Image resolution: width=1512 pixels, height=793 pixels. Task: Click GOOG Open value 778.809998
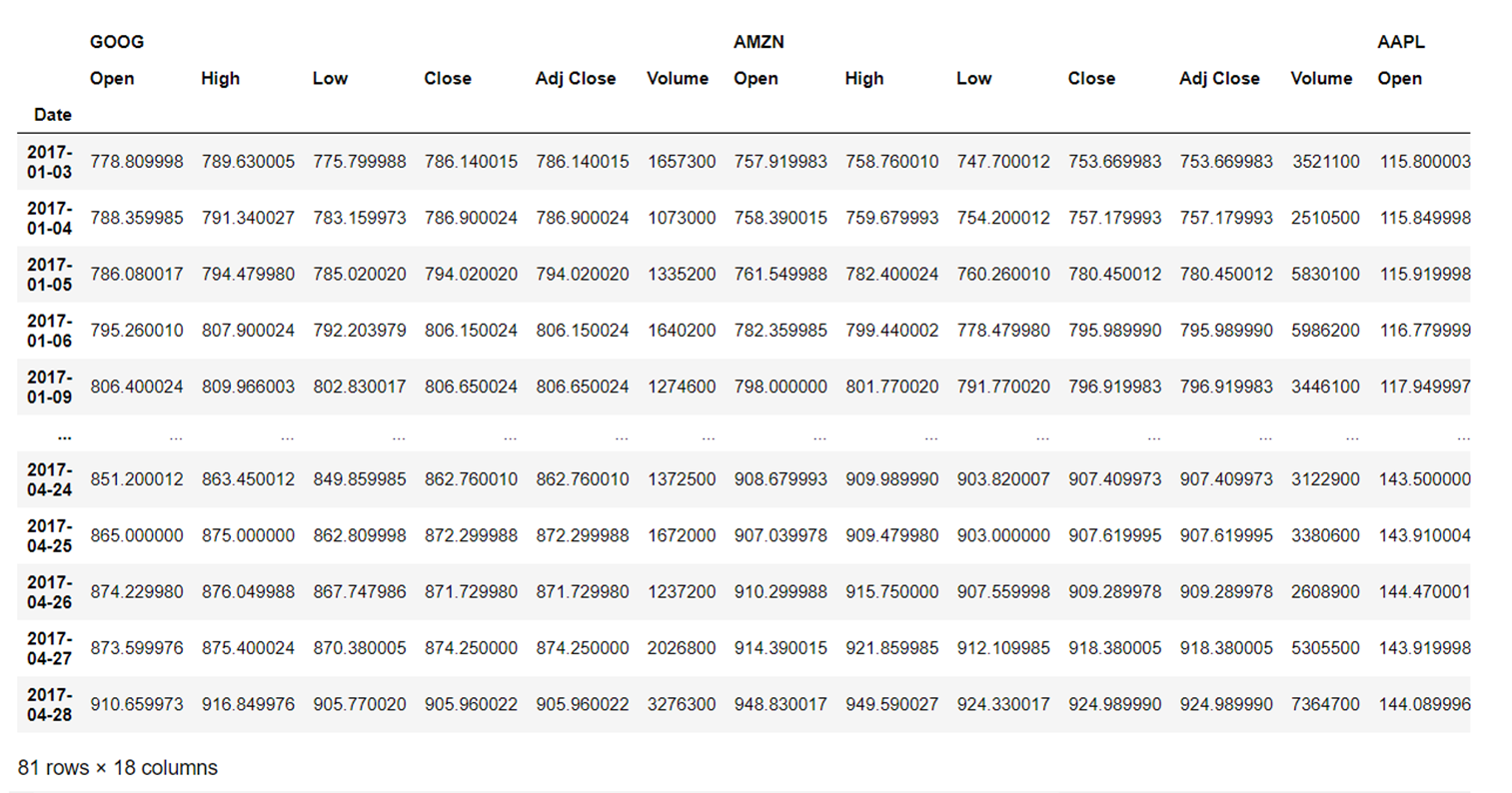(137, 162)
